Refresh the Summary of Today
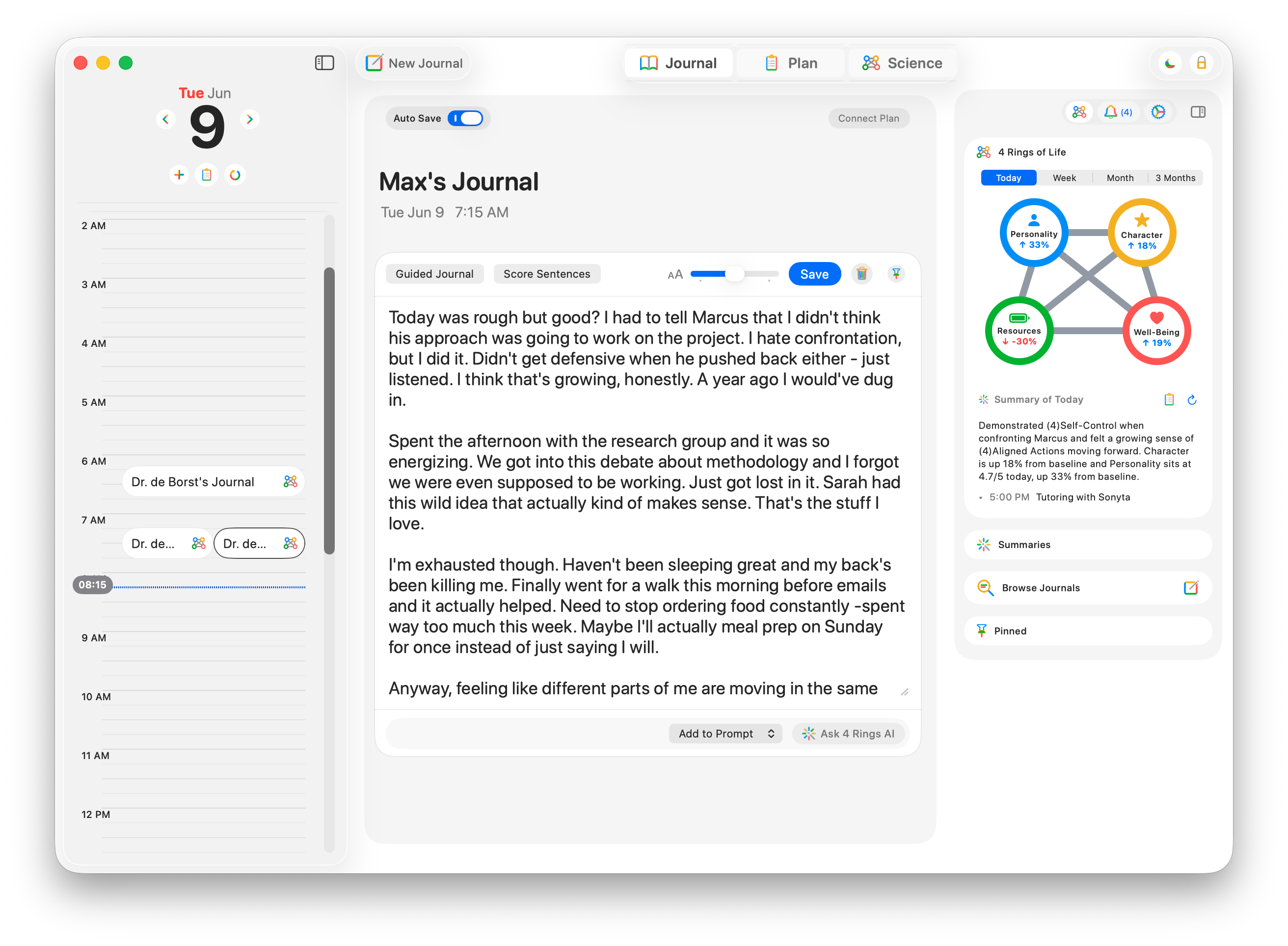1288x946 pixels. coord(1192,399)
